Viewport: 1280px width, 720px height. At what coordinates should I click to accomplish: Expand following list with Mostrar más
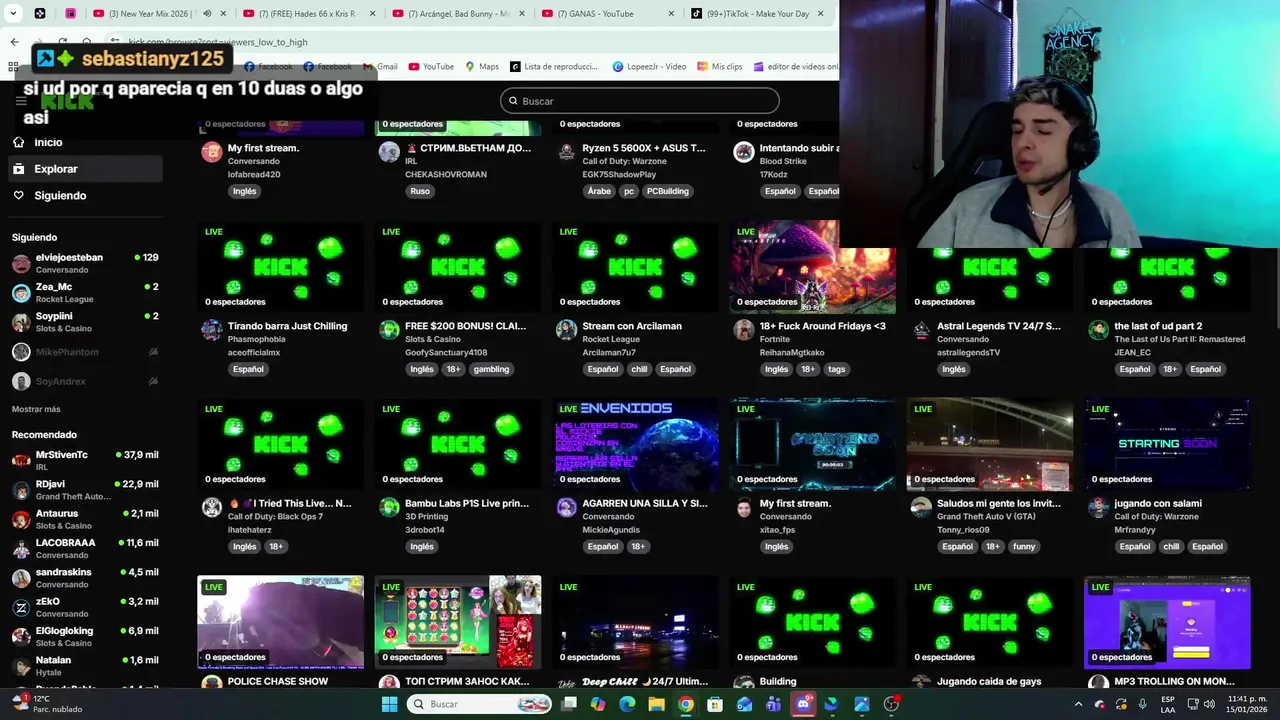point(36,409)
